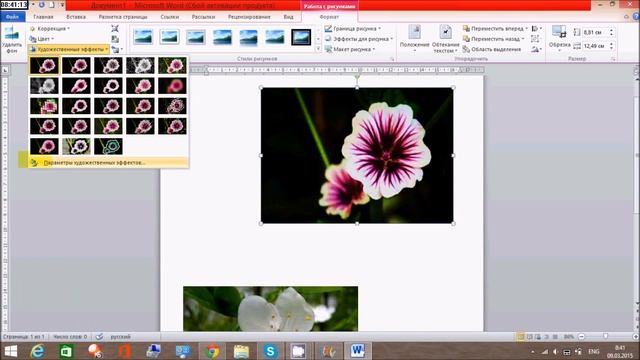Open the Размер group dialog launcher
The width and height of the screenshot is (640, 360).
tap(613, 59)
